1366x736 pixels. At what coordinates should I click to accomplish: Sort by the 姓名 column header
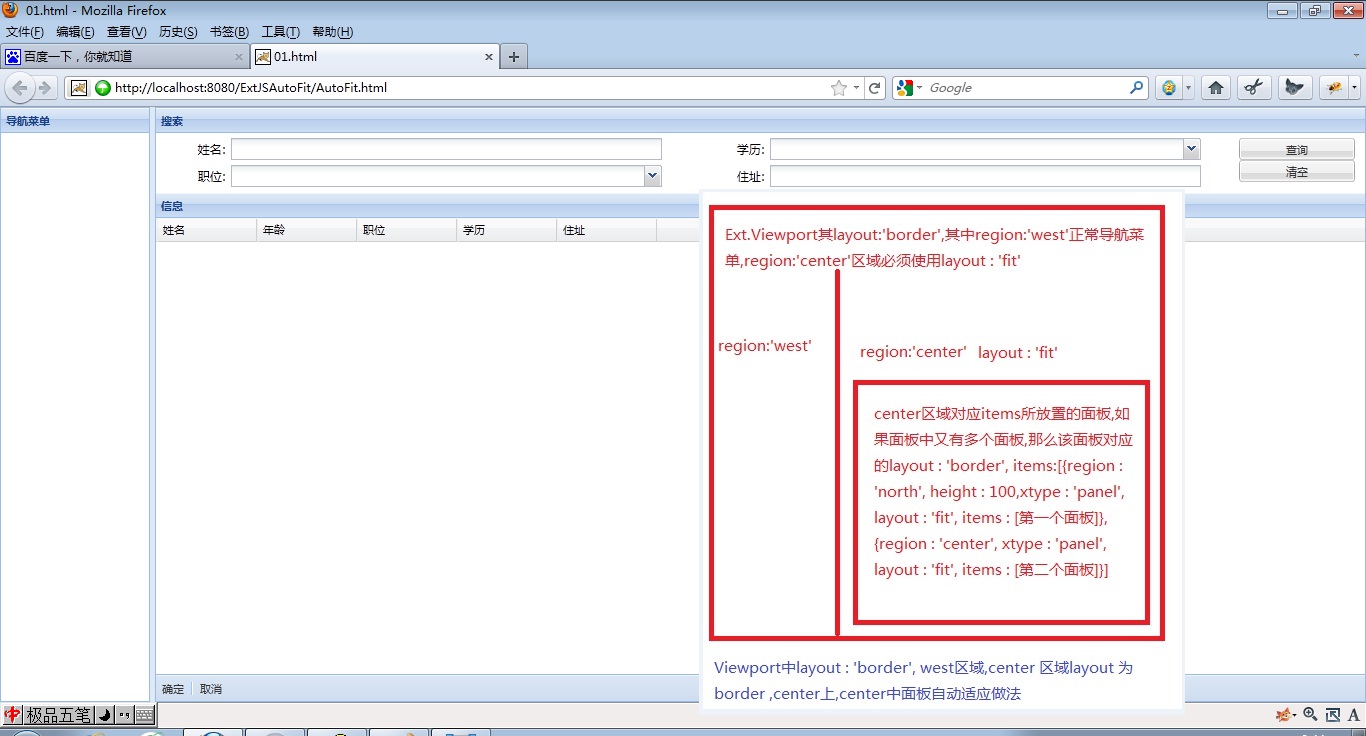point(206,230)
